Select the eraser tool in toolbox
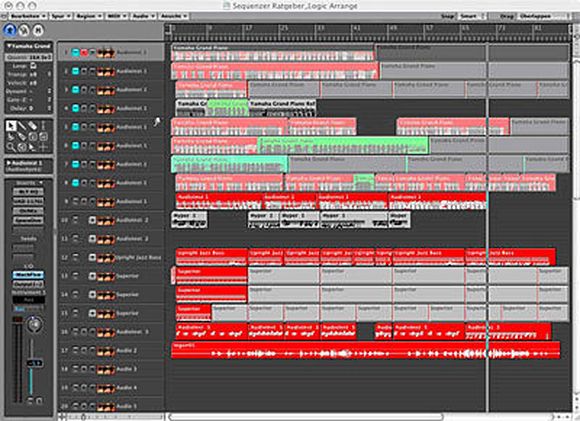Screen dimensions: 580x421 point(33,126)
